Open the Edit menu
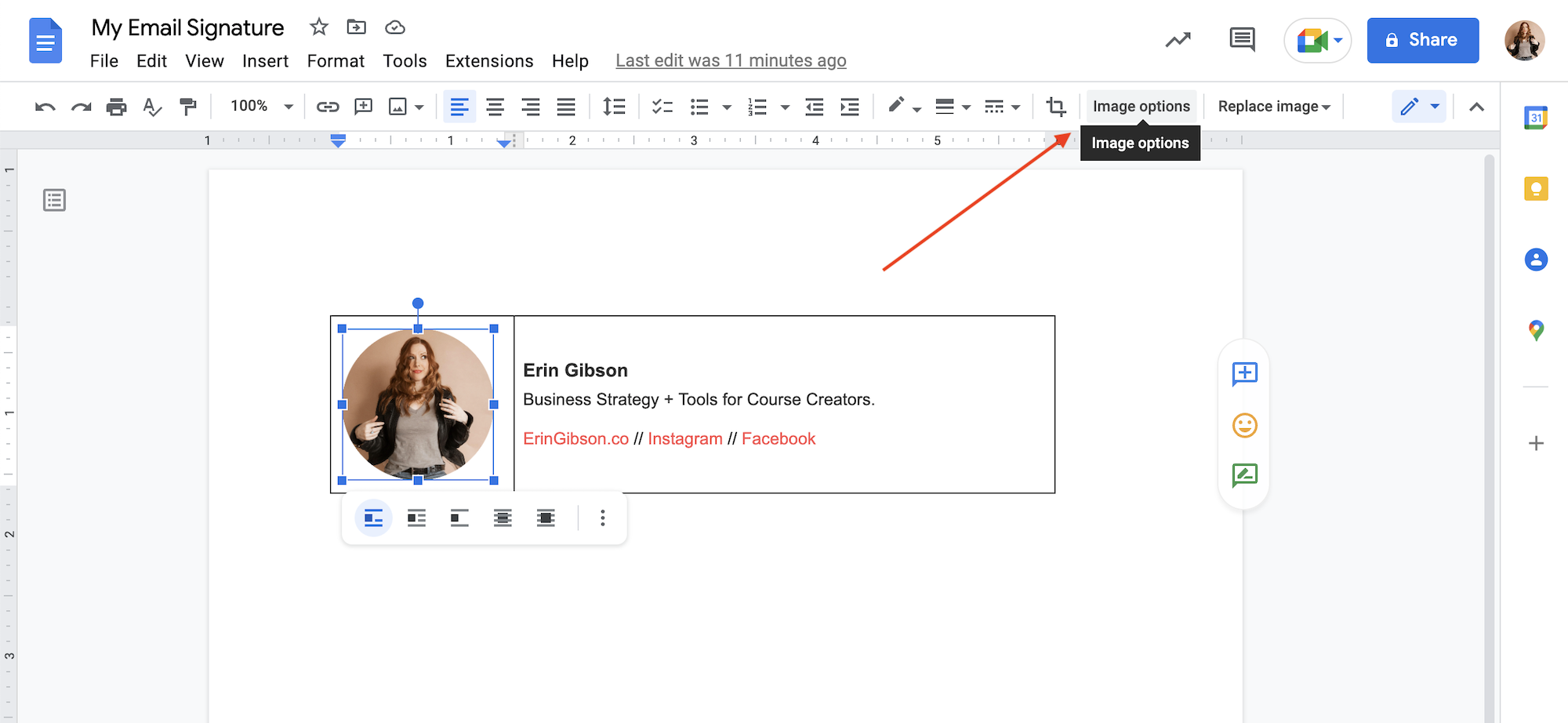The height and width of the screenshot is (723, 1568). [151, 61]
